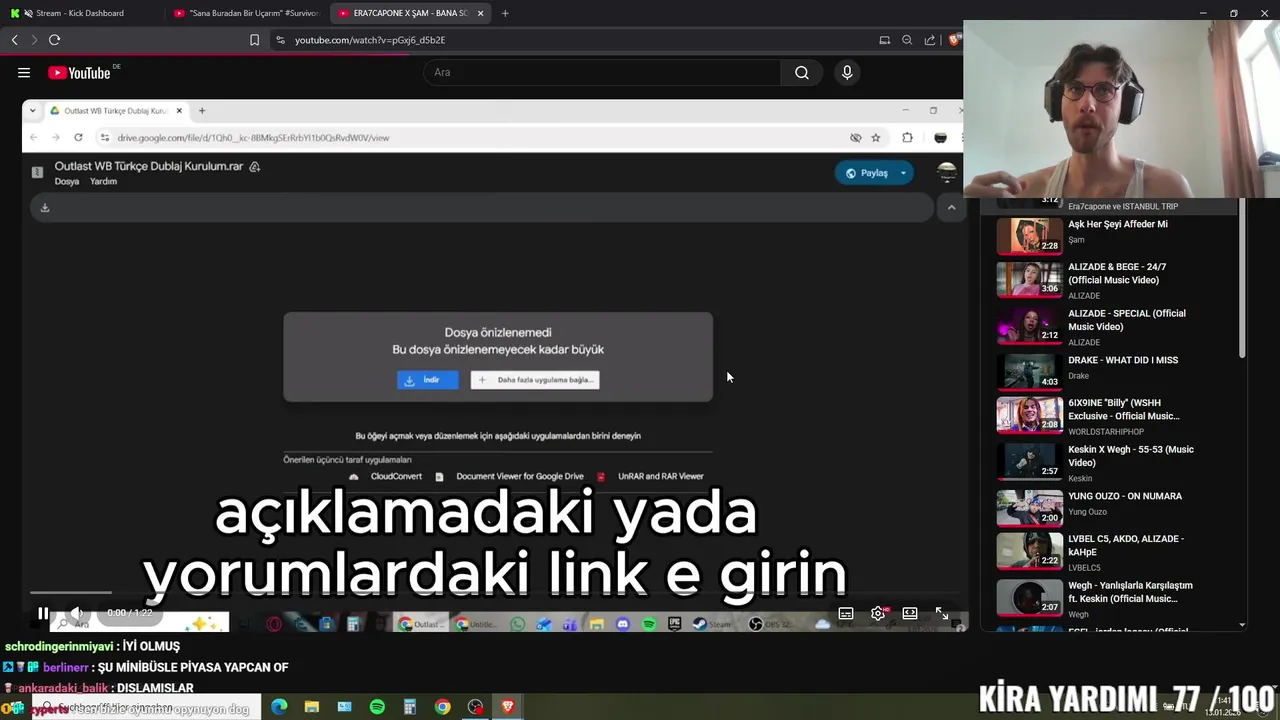Open the browser zoom magnifier icon

point(907,40)
